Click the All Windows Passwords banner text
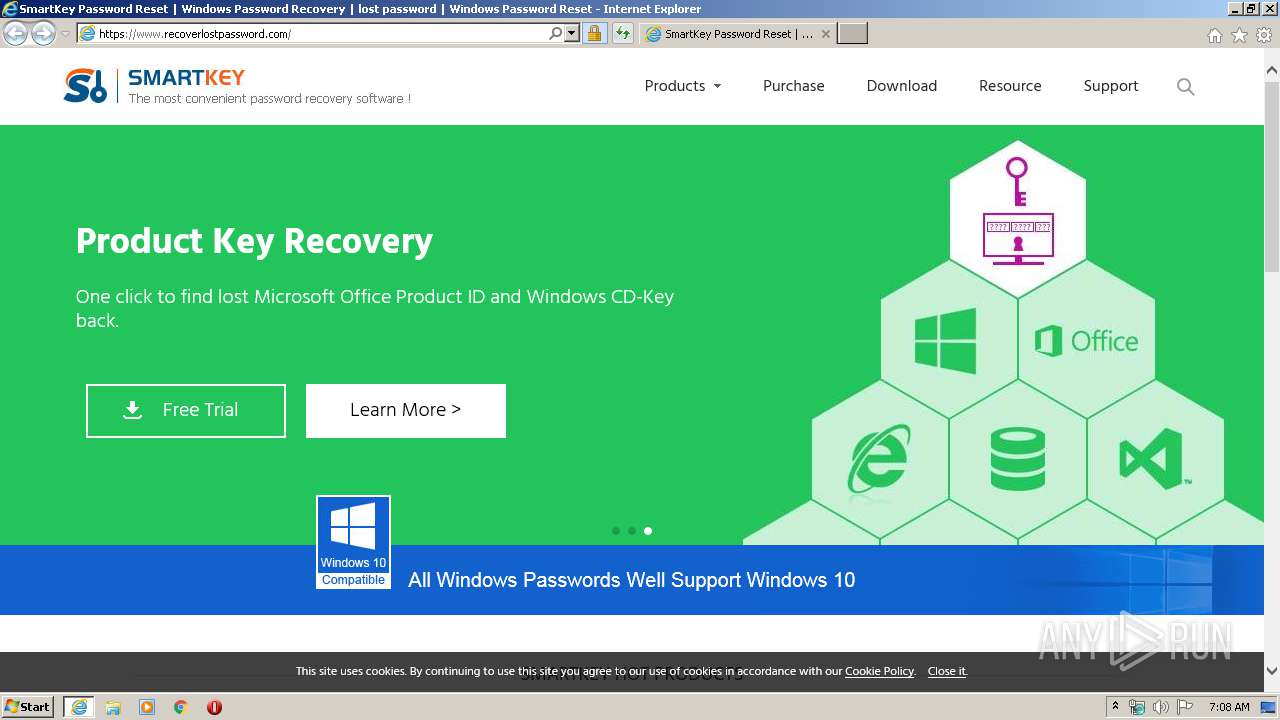The height and width of the screenshot is (720, 1280). (x=631, y=580)
